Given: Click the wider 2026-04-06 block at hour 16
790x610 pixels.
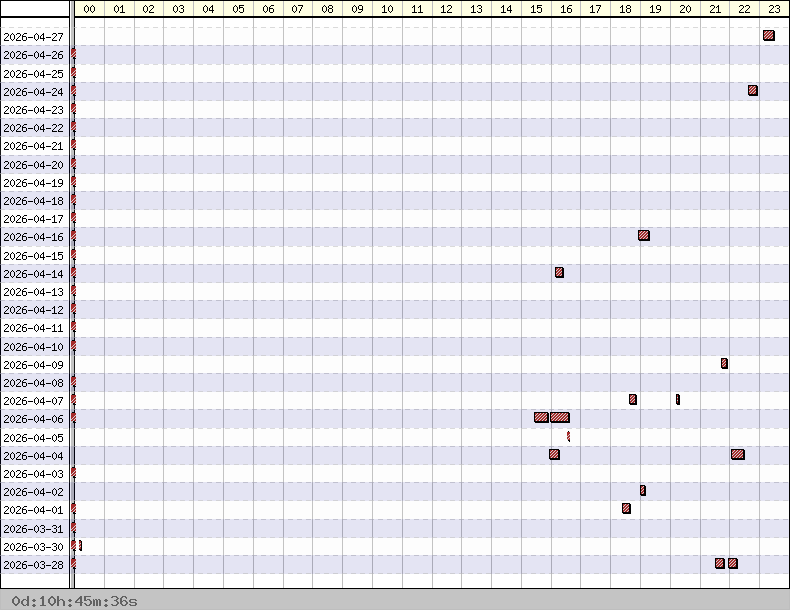Looking at the screenshot, I should [560, 417].
